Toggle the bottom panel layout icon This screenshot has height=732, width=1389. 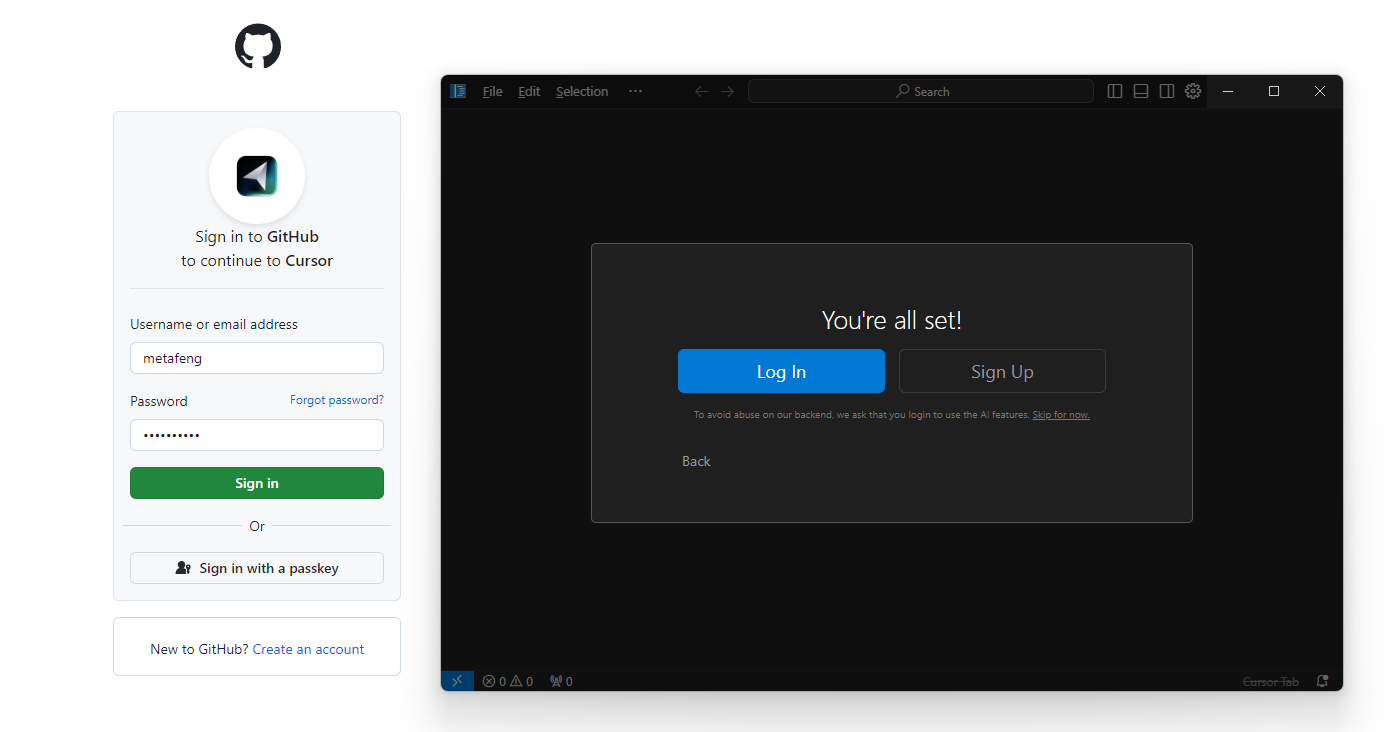coord(1141,91)
